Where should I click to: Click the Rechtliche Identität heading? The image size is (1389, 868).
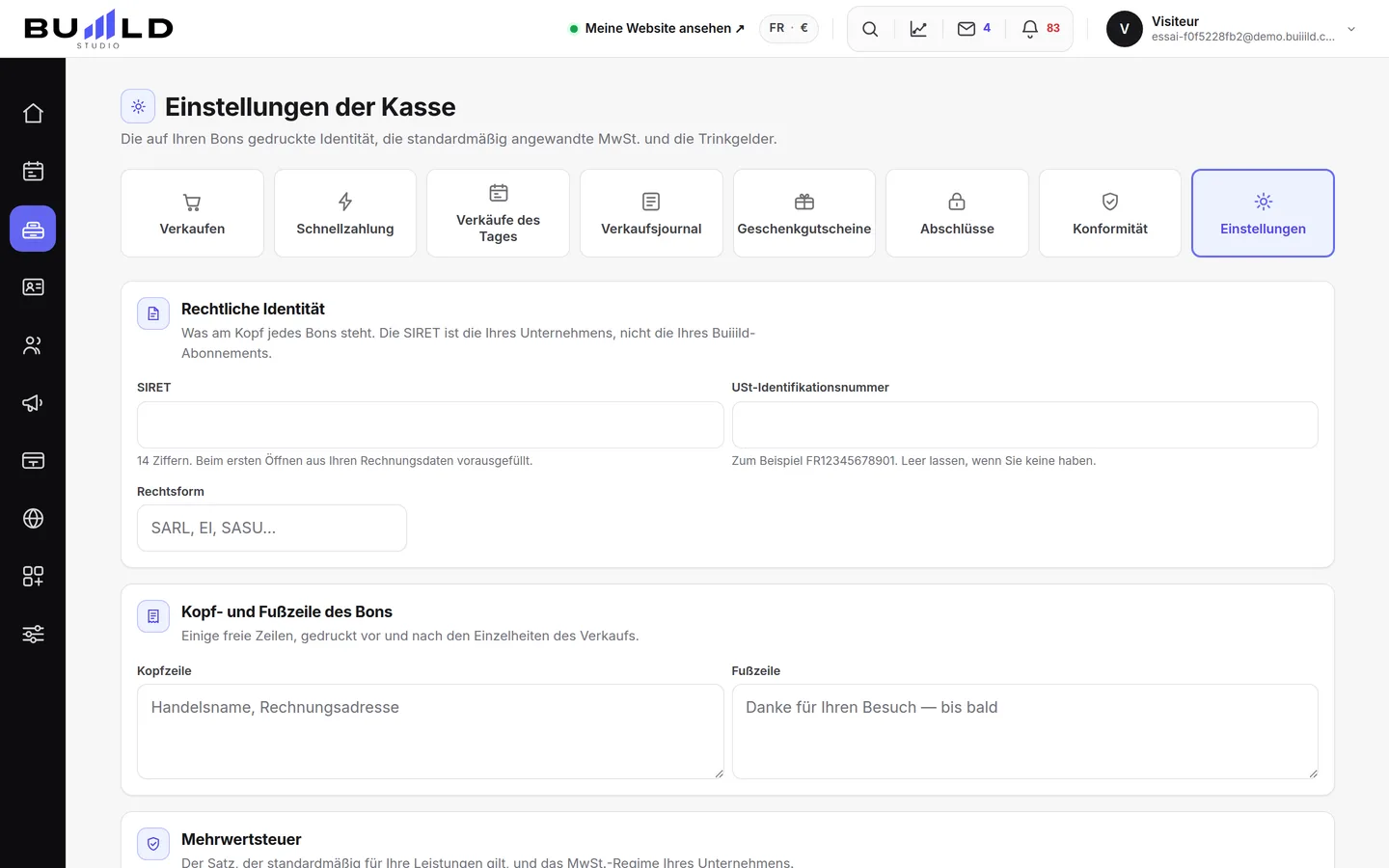click(253, 309)
